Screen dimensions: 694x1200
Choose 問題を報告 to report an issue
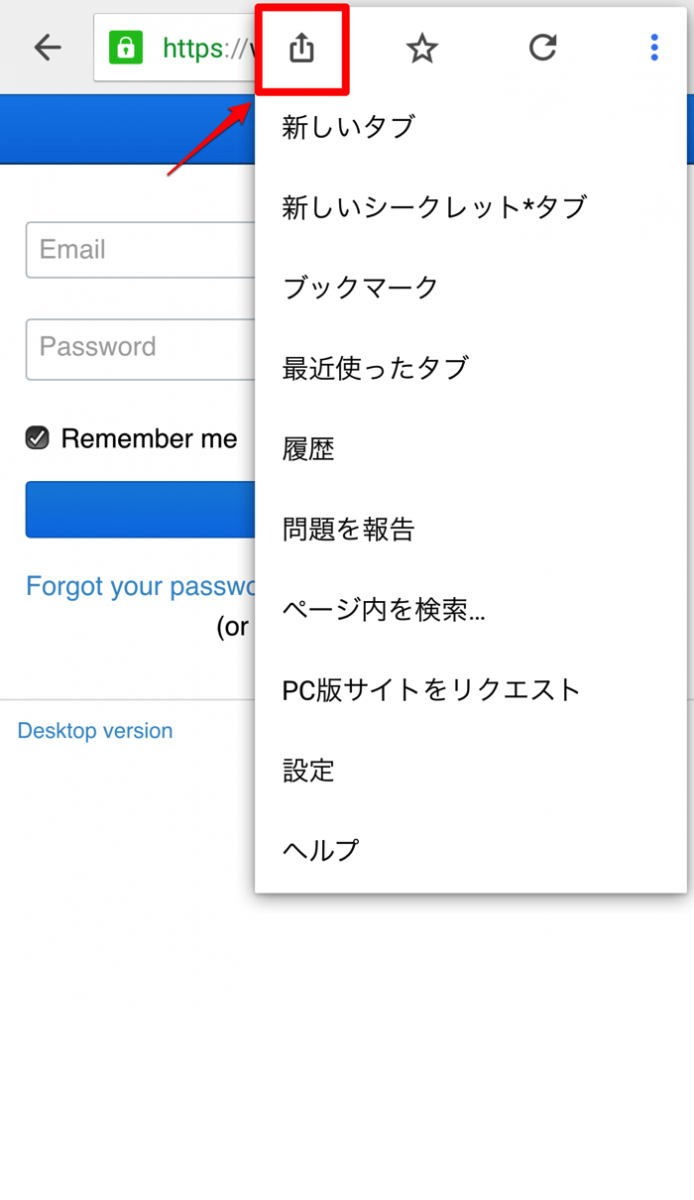346,529
